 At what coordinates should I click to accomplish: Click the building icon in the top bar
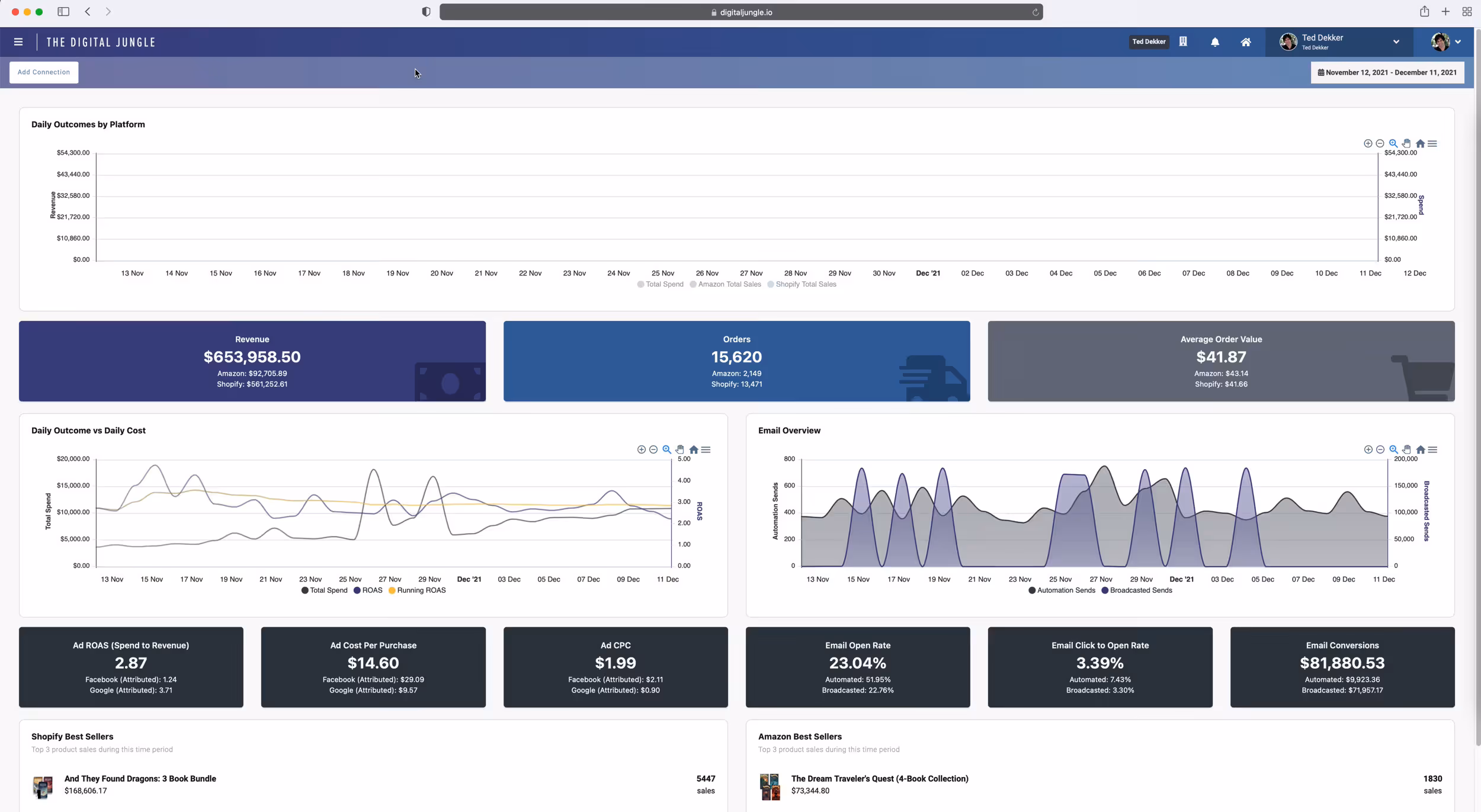tap(1183, 41)
